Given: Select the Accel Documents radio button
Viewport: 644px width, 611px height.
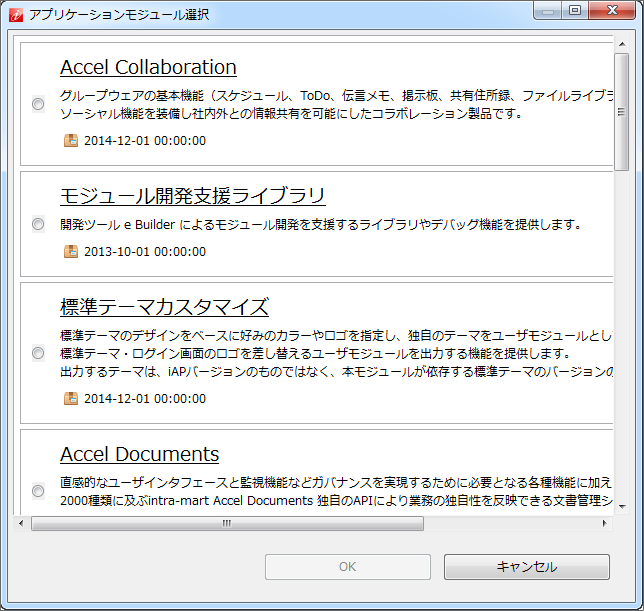Looking at the screenshot, I should [38, 491].
